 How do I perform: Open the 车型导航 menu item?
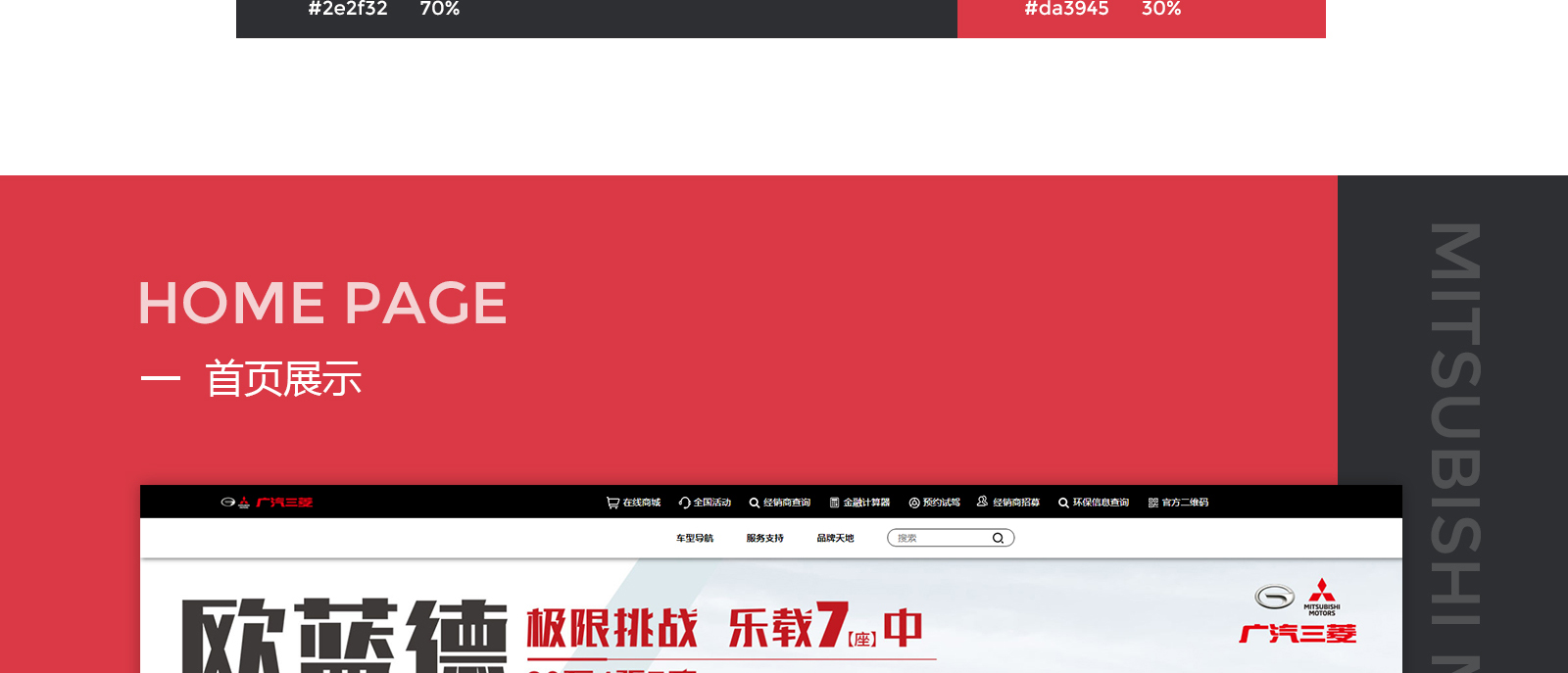pos(695,538)
